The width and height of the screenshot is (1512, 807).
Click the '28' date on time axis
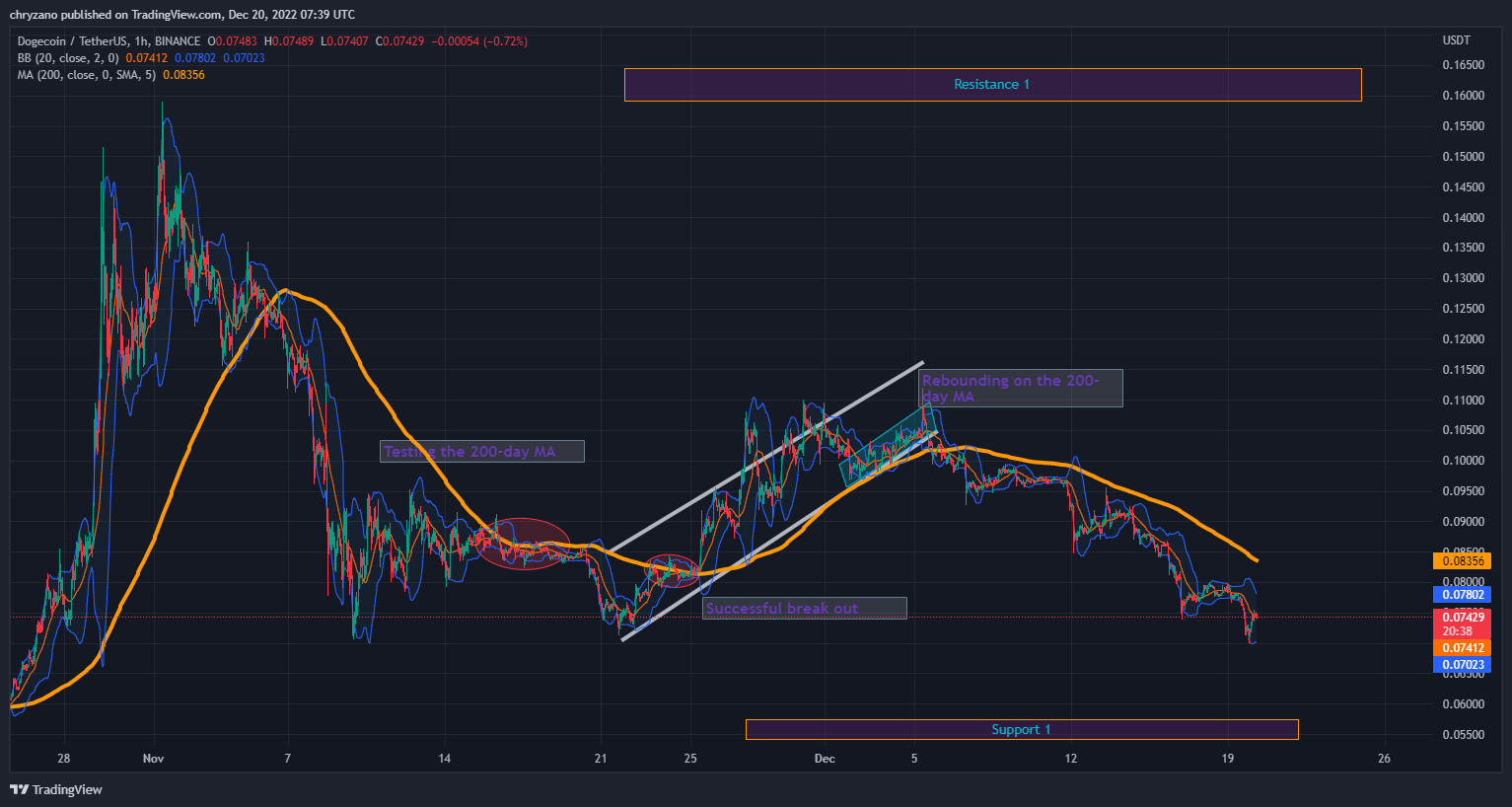pyautogui.click(x=64, y=759)
